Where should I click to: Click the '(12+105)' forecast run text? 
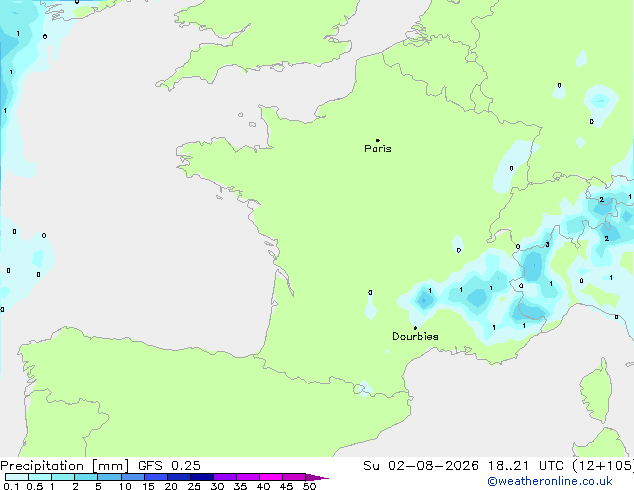pyautogui.click(x=603, y=466)
